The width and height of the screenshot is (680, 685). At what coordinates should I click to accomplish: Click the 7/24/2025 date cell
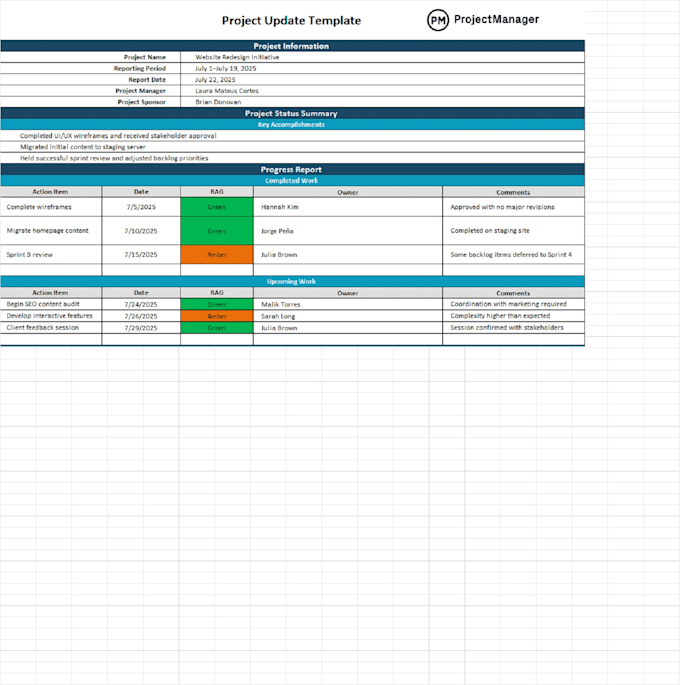coord(141,304)
